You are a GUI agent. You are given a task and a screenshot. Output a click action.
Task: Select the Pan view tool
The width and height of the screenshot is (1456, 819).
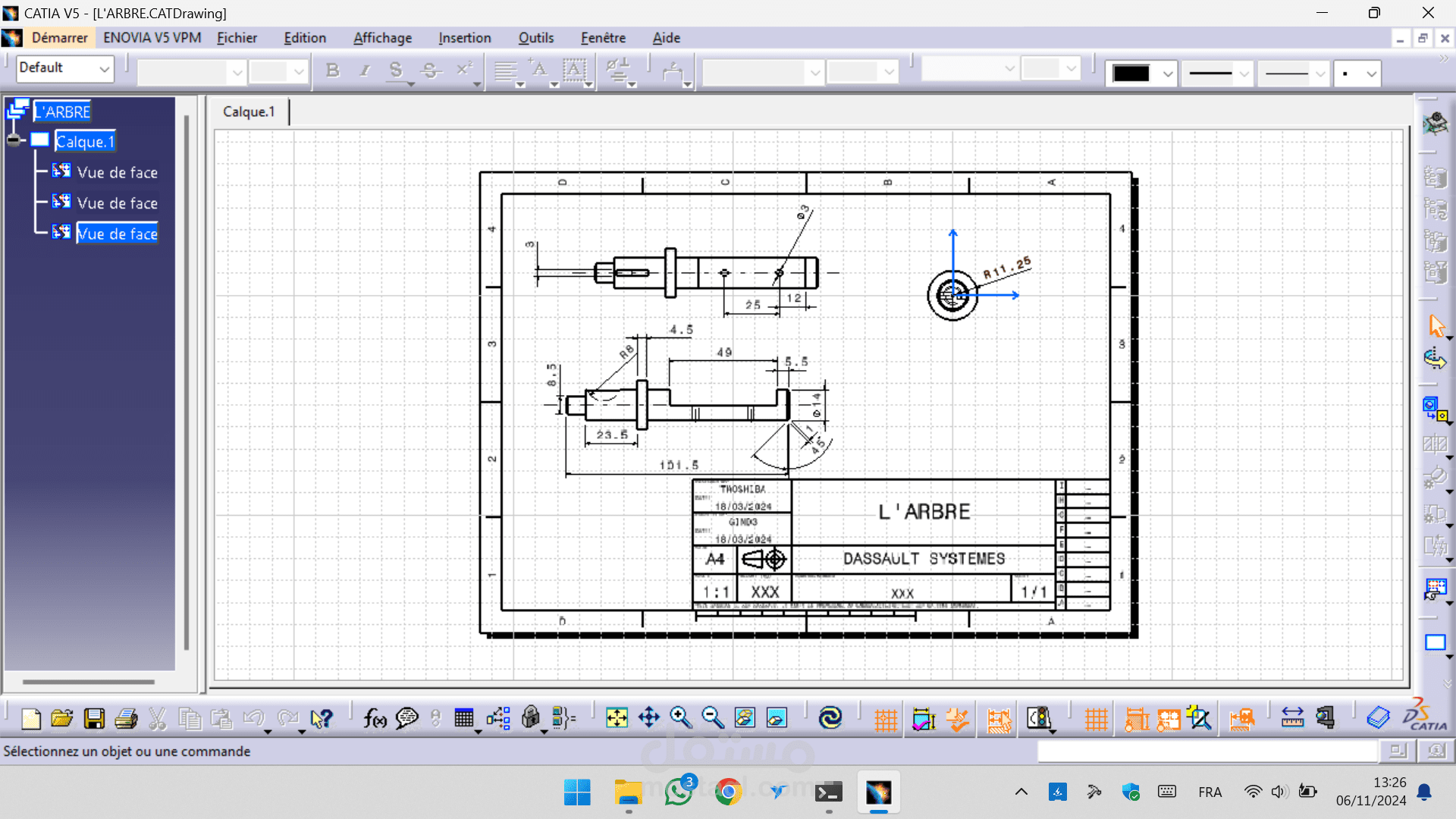point(649,717)
